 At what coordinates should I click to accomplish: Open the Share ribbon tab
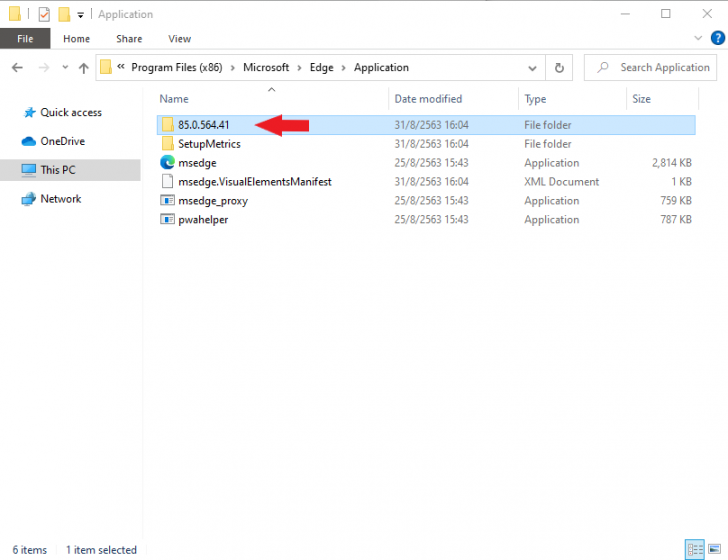[x=129, y=39]
